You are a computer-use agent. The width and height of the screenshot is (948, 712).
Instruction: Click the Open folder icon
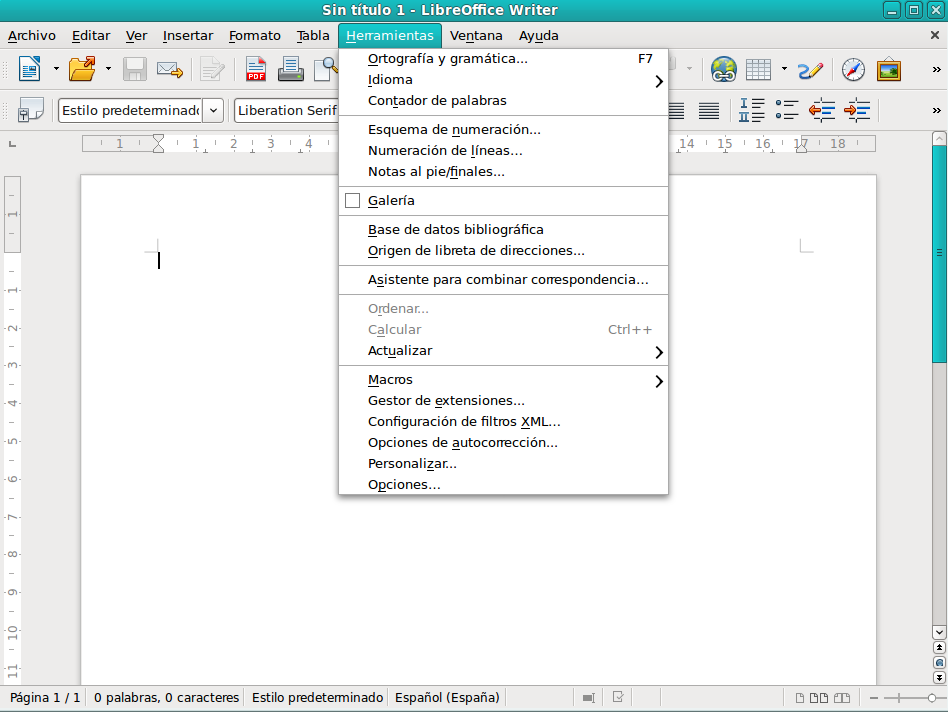(82, 69)
